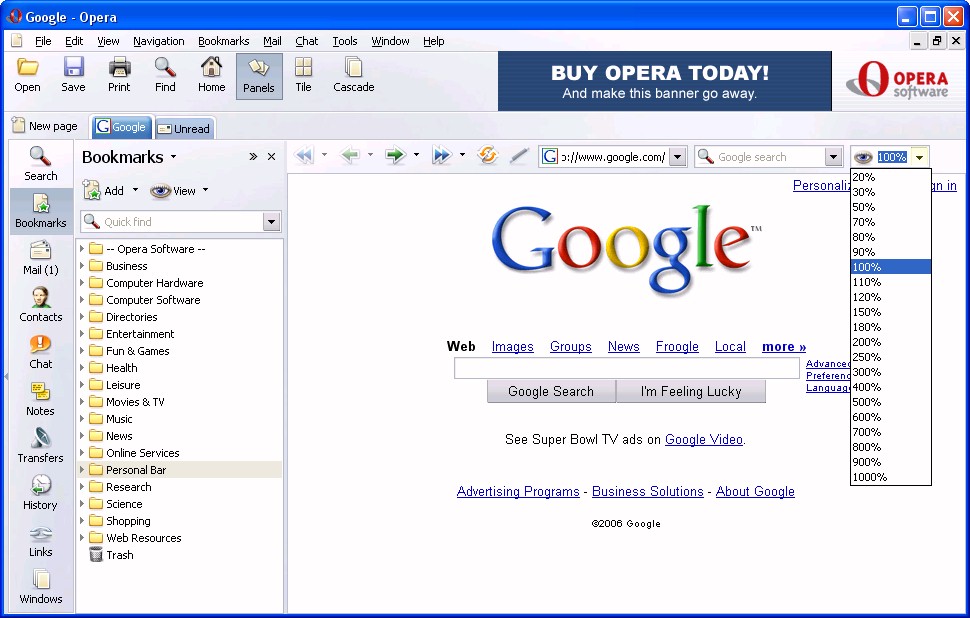Click the wand pencil toolbar icon
Viewport: 970px width, 618px height.
[x=519, y=156]
